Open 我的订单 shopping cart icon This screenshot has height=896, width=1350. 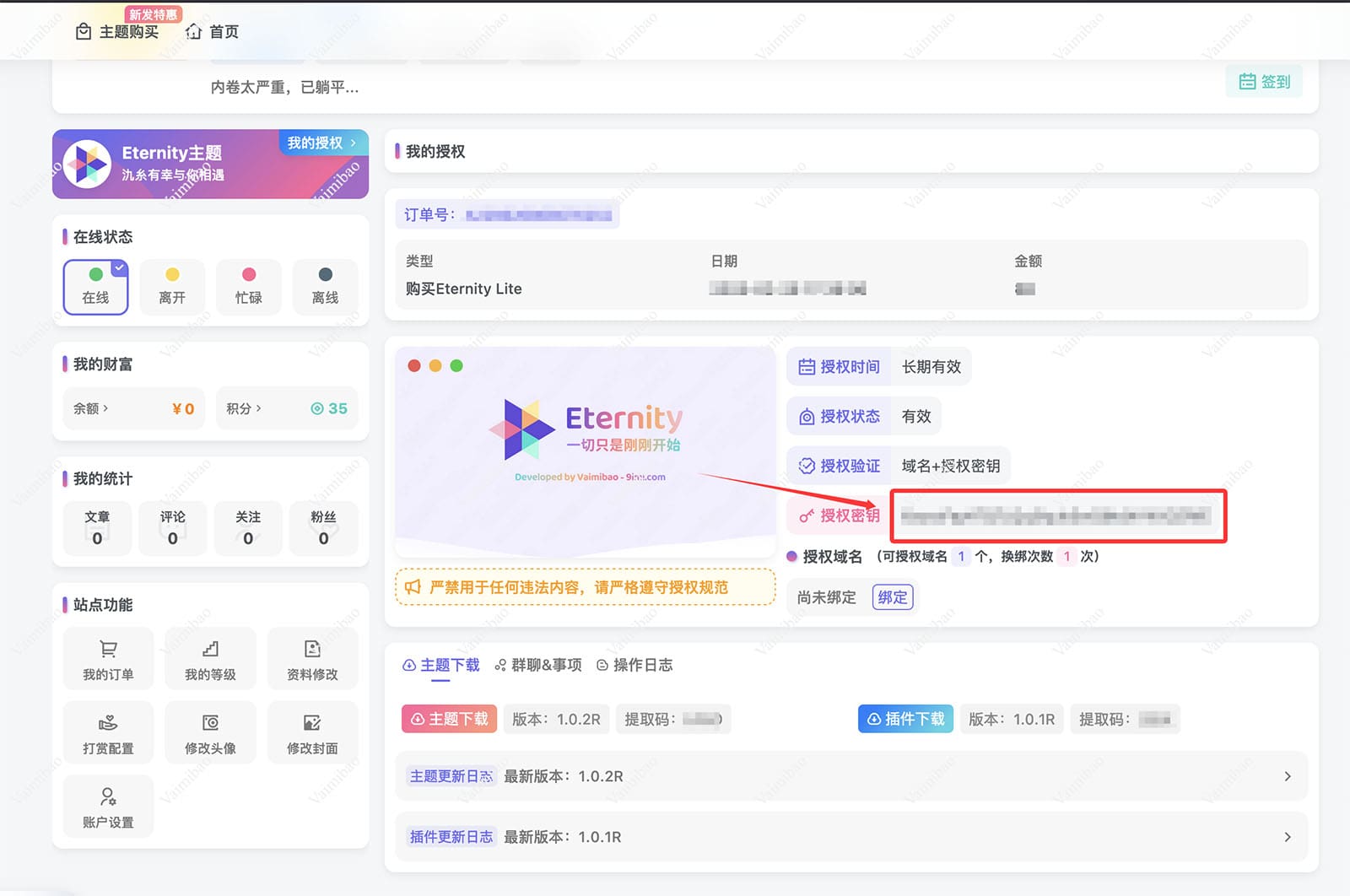point(108,650)
